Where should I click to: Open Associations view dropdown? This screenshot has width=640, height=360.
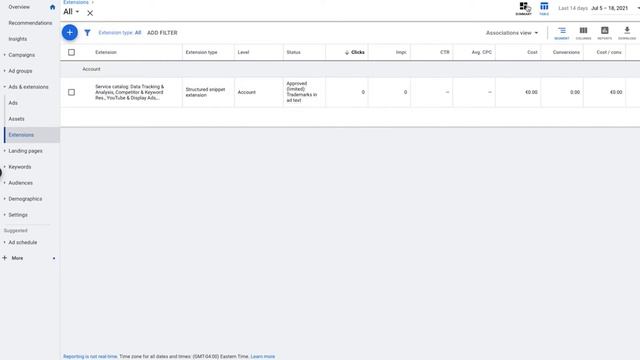coord(512,33)
